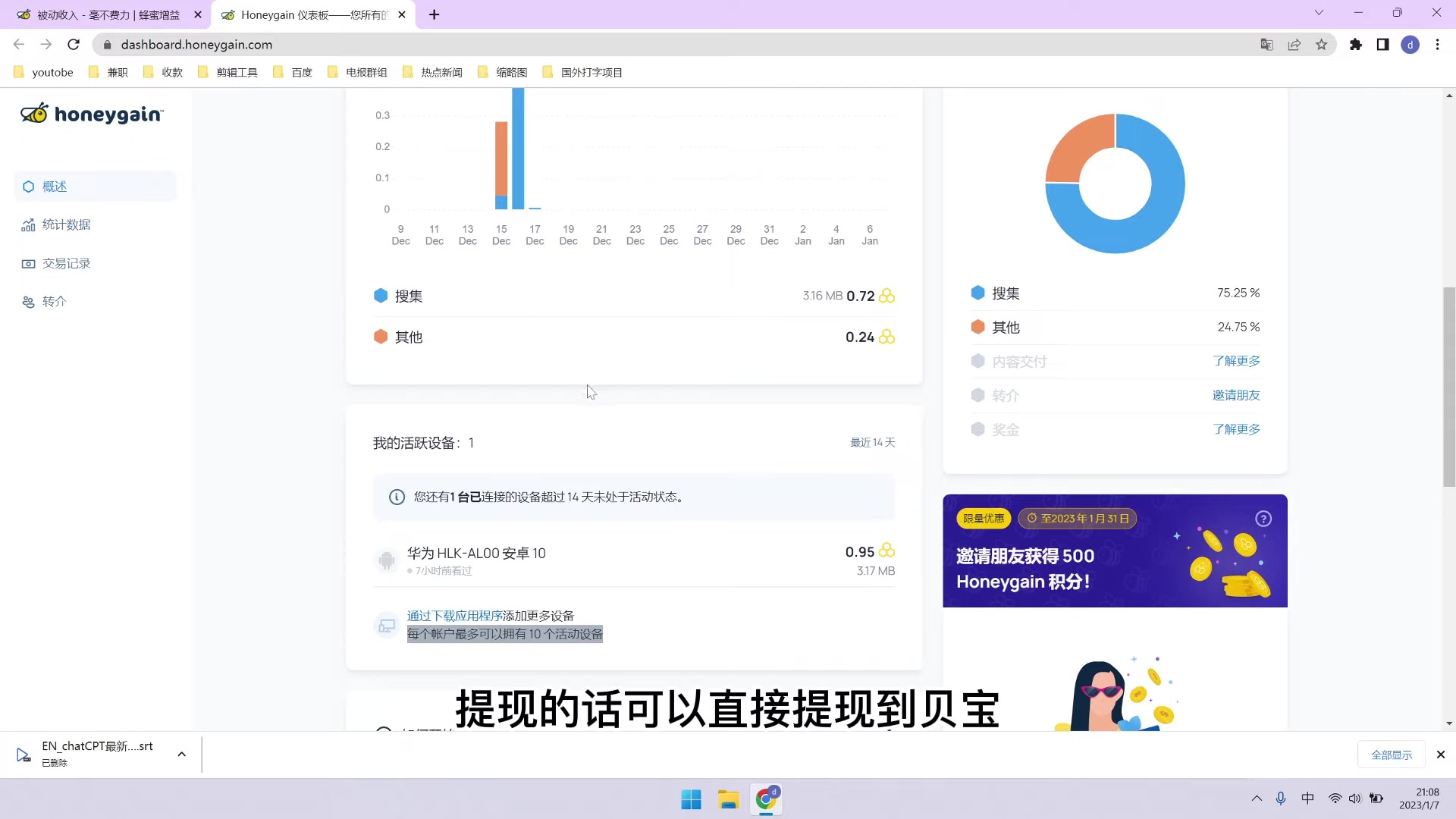Click the 交易记录 cash icon
Image resolution: width=1456 pixels, height=819 pixels.
point(28,264)
